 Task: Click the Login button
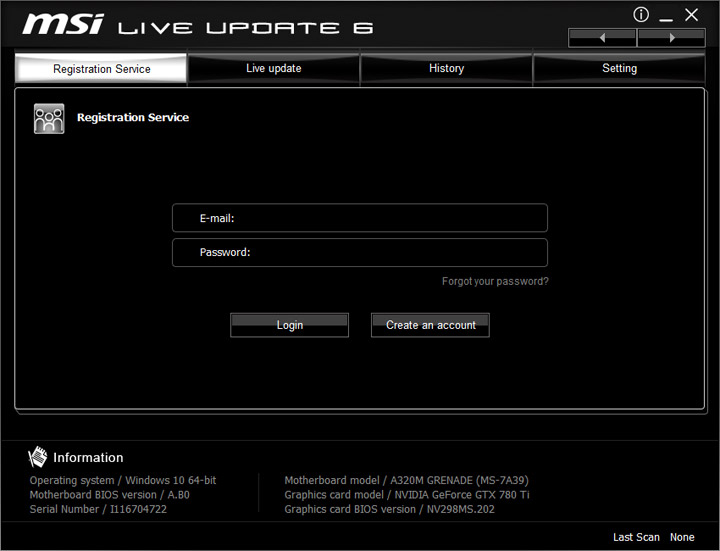coord(289,325)
